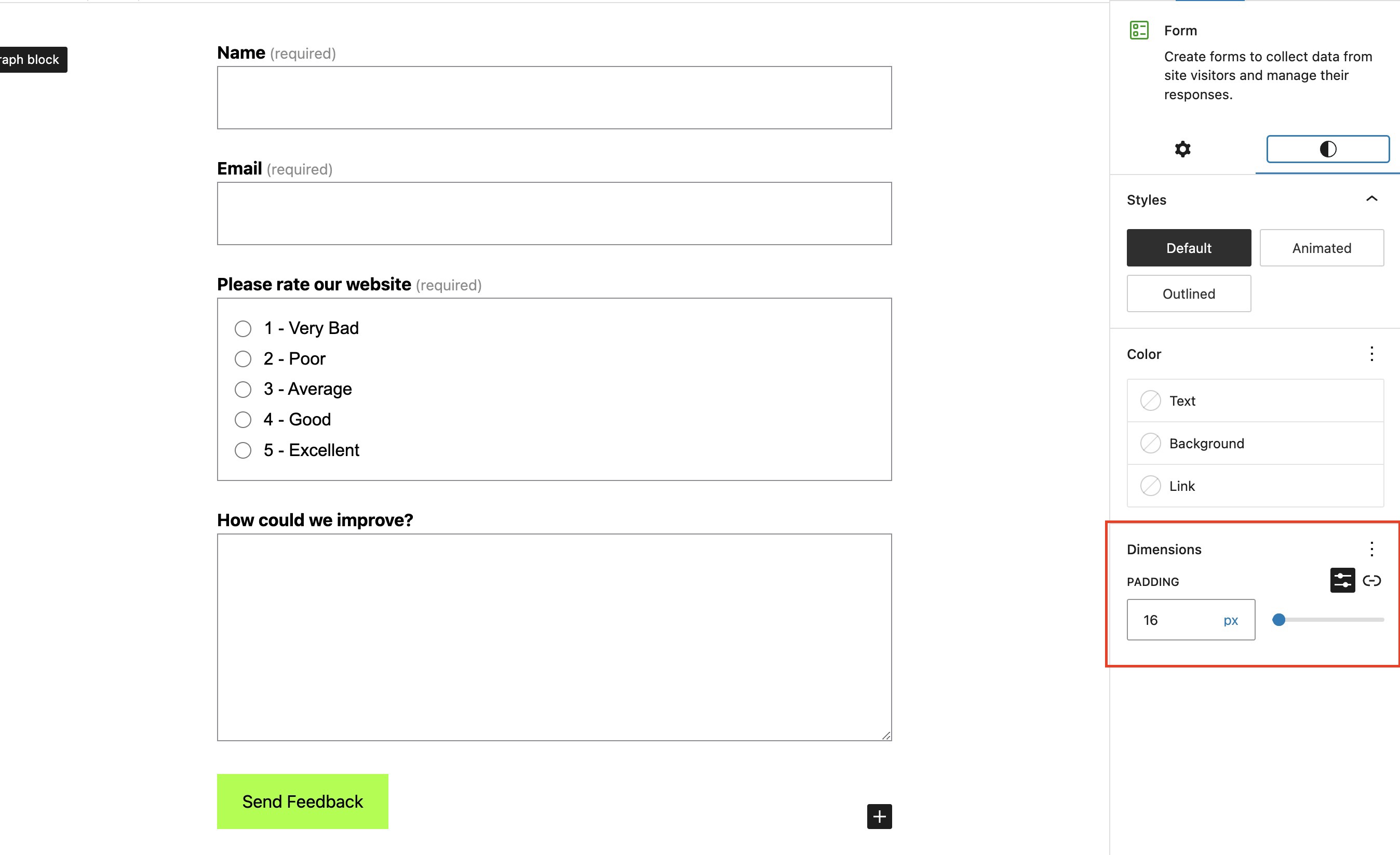
Task: Open the Color options kebab menu
Action: (1372, 354)
